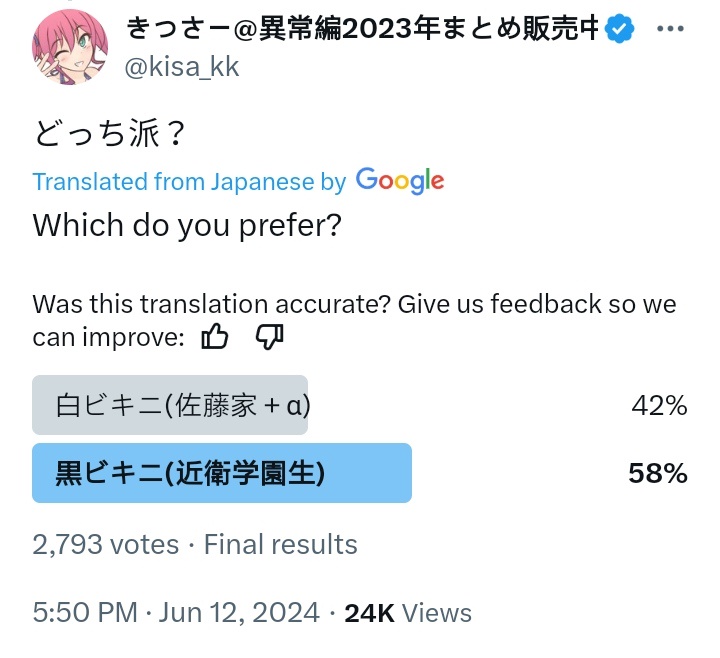Click the Final results text
The height and width of the screenshot is (658, 720).
point(281,545)
